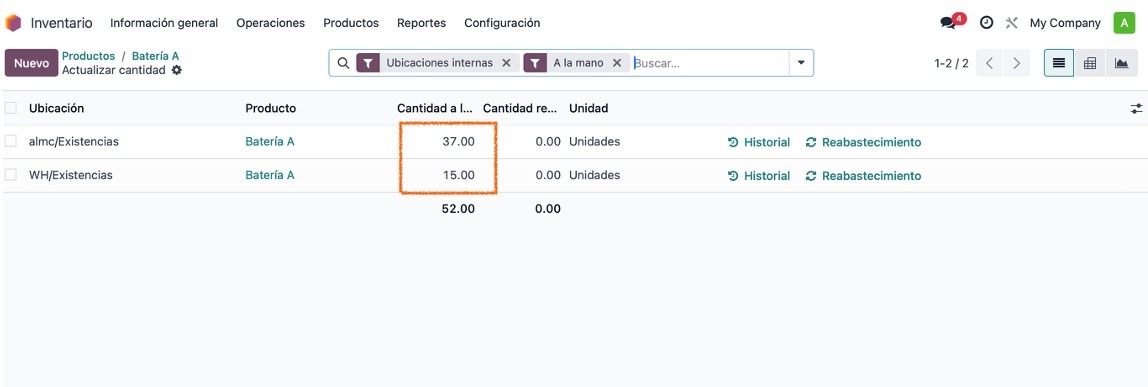Click the Historial button in almc/Existencias row
Viewport: 1148px width, 387px height.
tap(758, 142)
